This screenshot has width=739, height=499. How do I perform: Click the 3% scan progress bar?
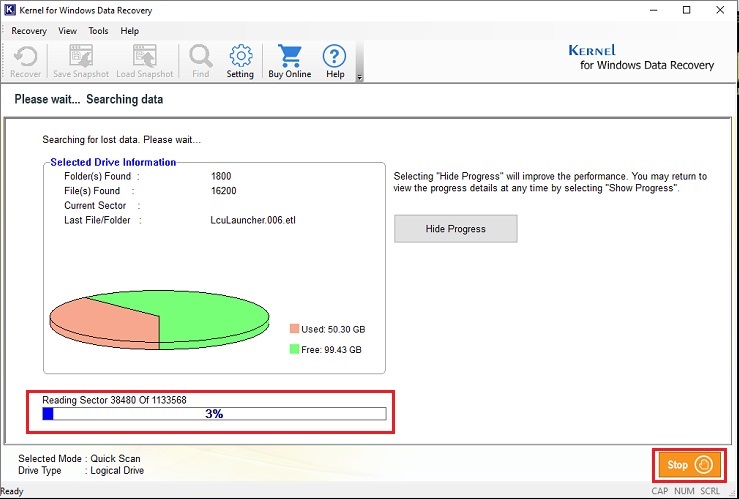click(x=214, y=414)
